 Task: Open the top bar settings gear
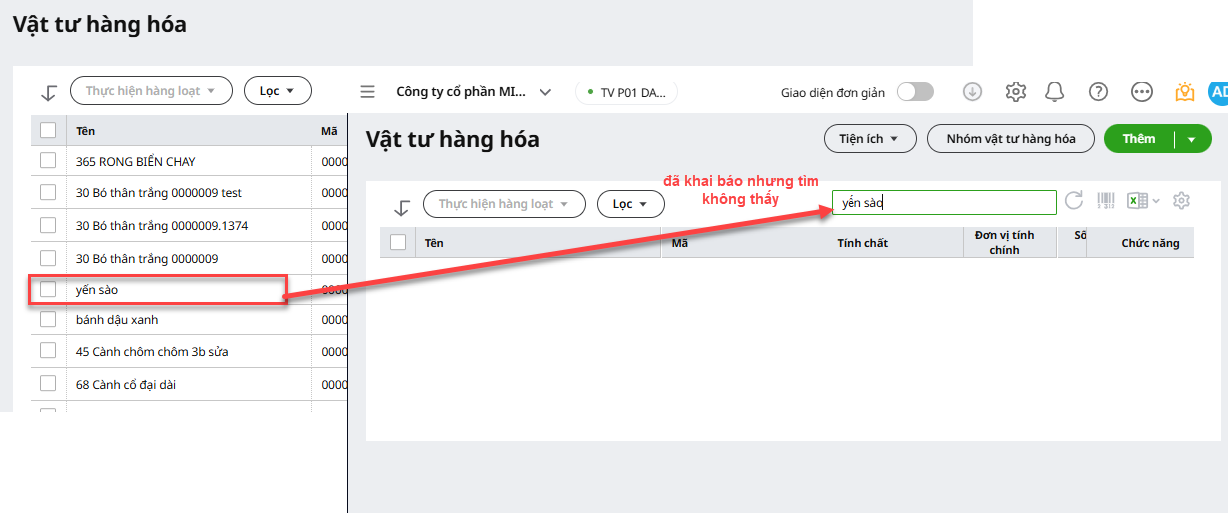coord(1015,92)
